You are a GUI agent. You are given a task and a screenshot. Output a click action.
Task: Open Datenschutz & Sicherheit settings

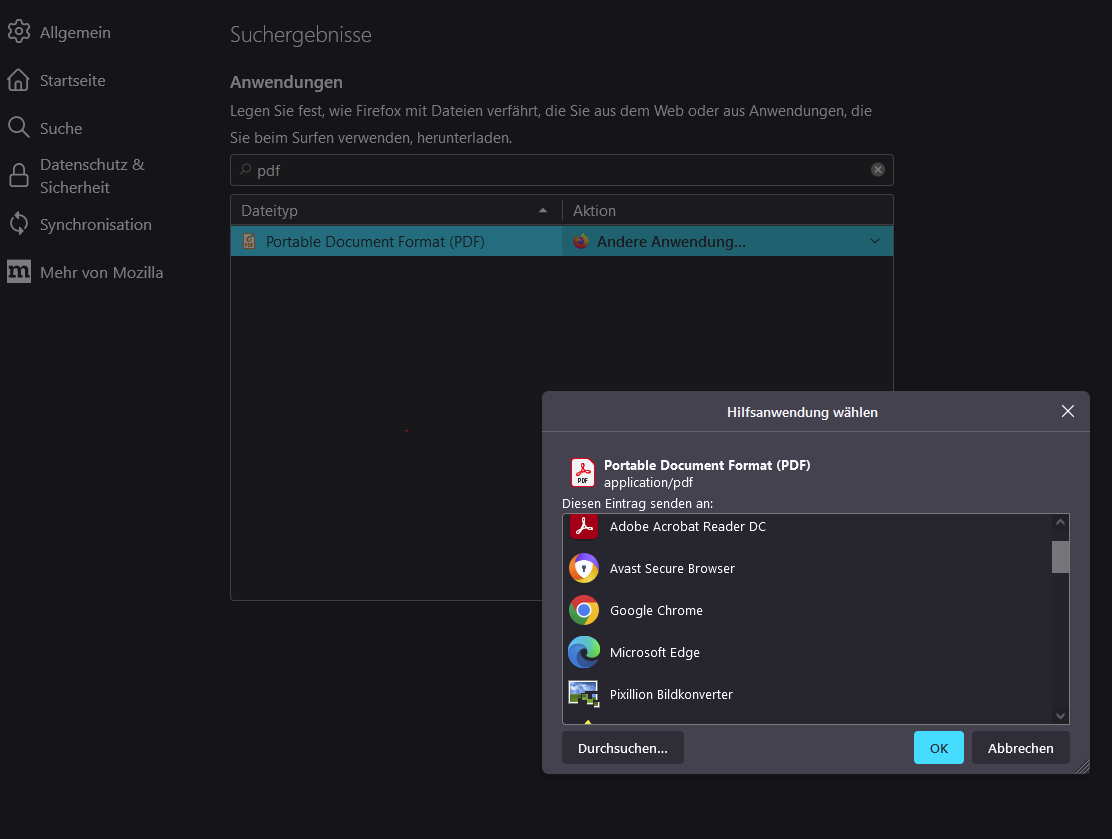click(91, 176)
